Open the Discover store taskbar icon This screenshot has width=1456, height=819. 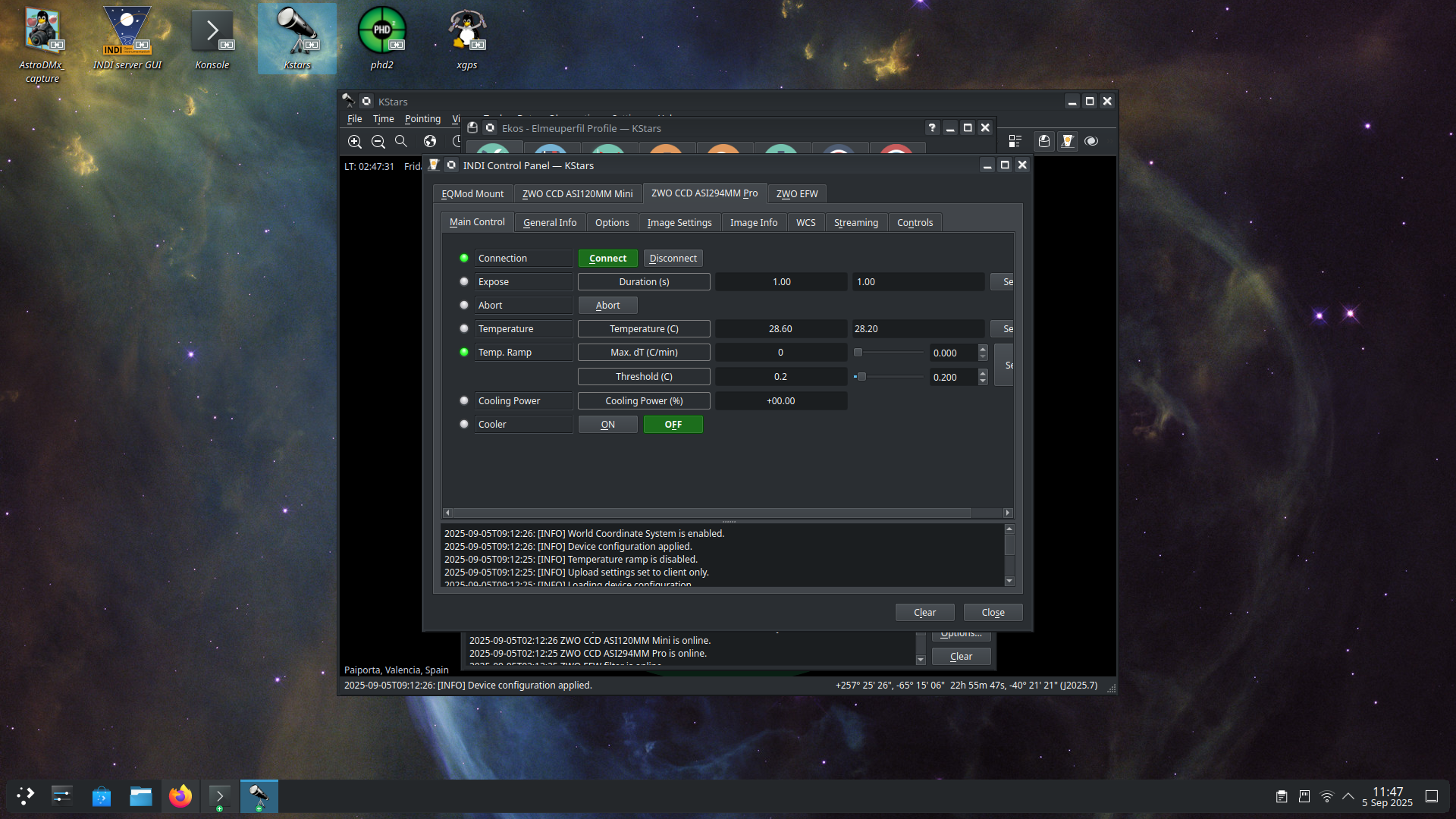[x=101, y=796]
